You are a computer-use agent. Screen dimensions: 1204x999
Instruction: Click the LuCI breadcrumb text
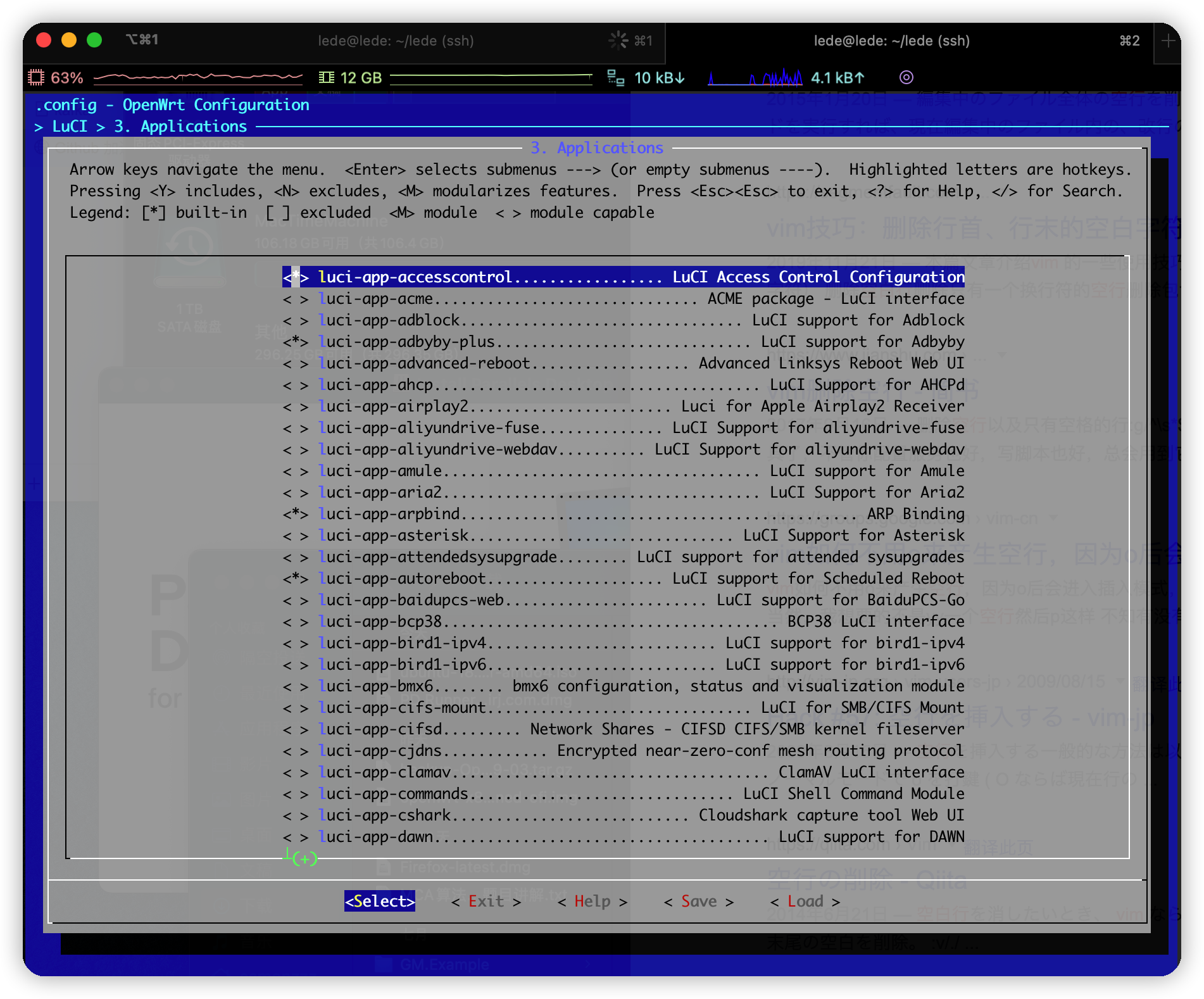point(70,127)
